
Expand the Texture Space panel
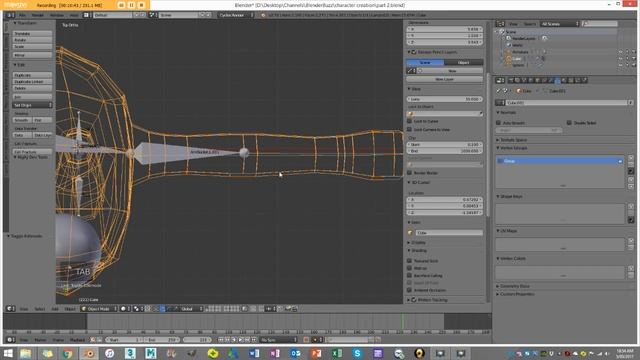pyautogui.click(x=511, y=140)
